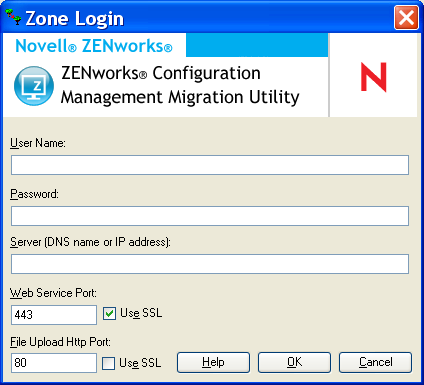424x385 pixels.
Task: Click the ZENworks monitor Z icon
Action: click(34, 86)
